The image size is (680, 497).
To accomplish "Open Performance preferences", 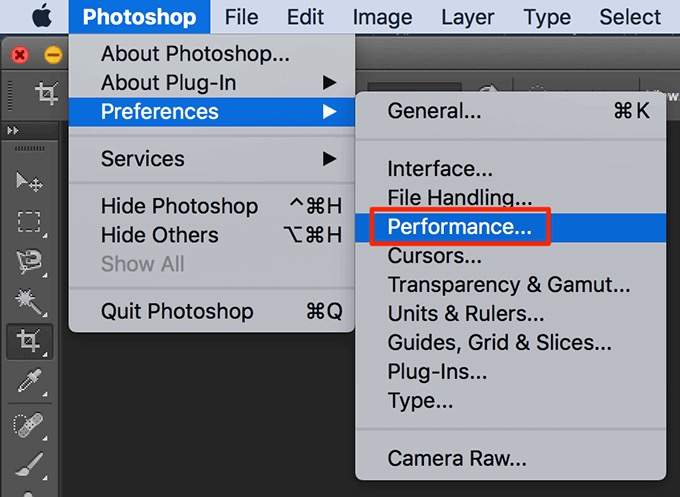I will click(x=459, y=227).
